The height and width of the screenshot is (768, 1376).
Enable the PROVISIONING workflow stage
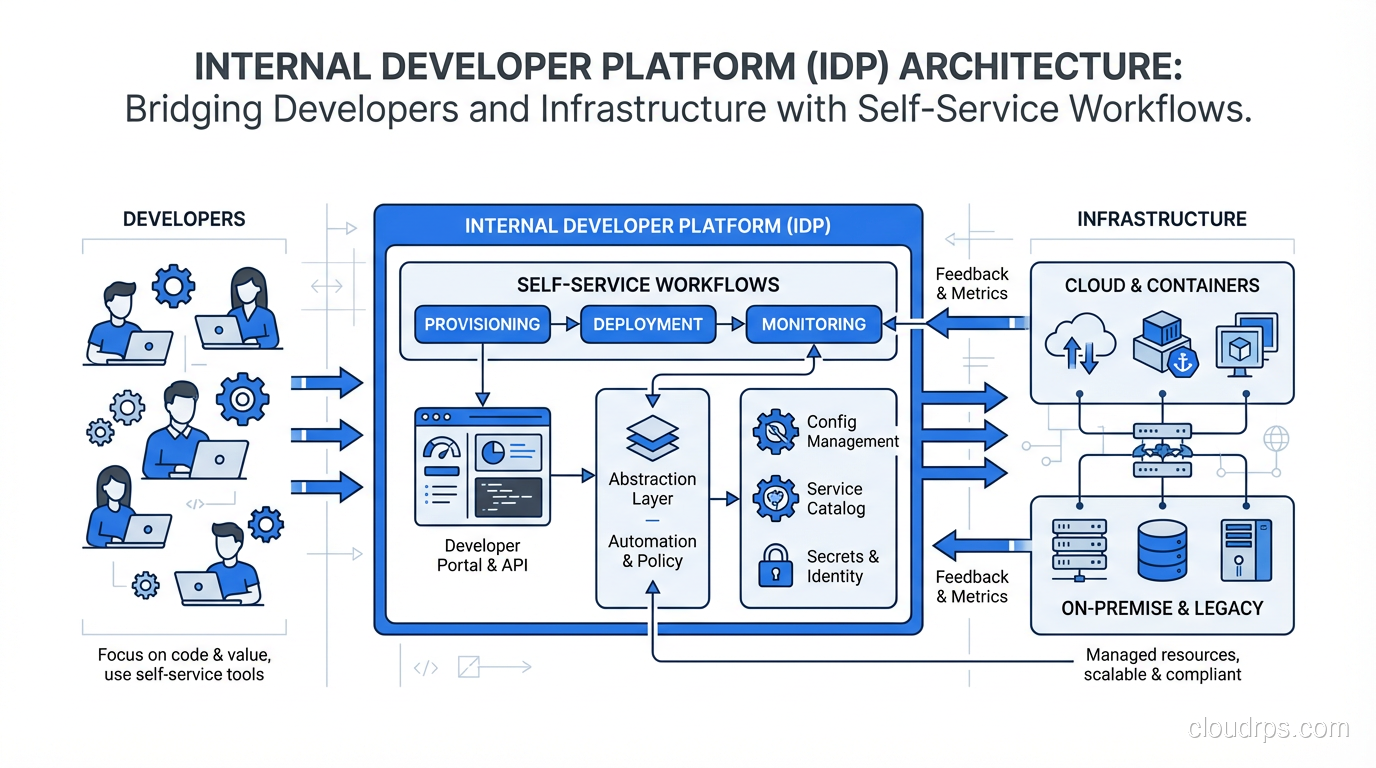point(482,324)
